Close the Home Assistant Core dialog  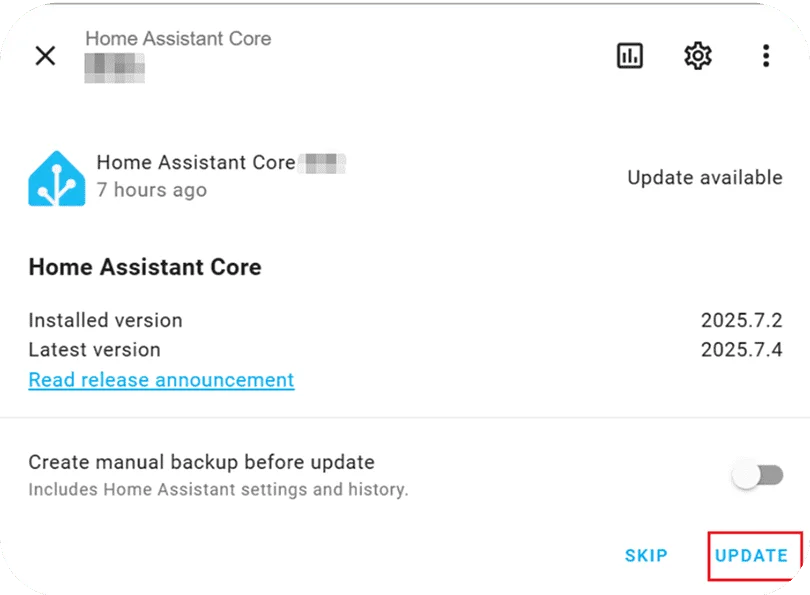[45, 56]
